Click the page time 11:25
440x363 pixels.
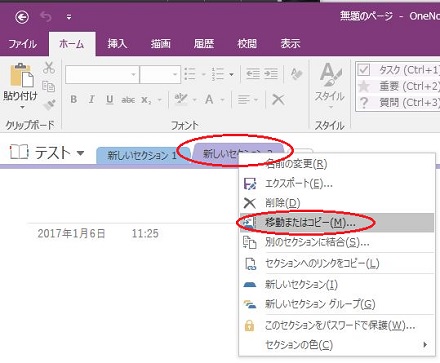tap(145, 233)
